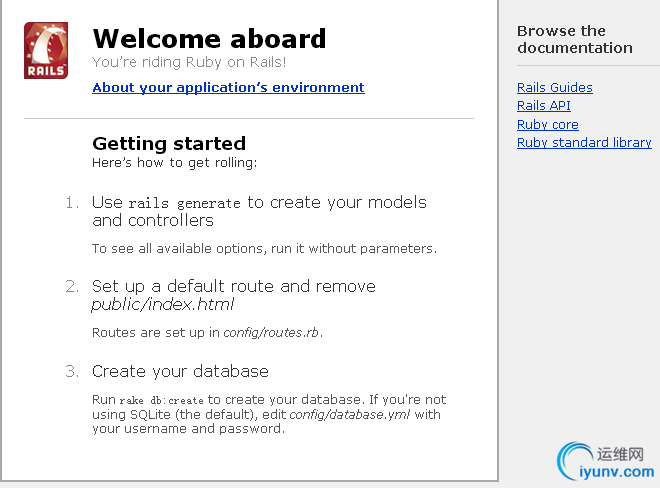Open the Ruby core link

coord(547,125)
